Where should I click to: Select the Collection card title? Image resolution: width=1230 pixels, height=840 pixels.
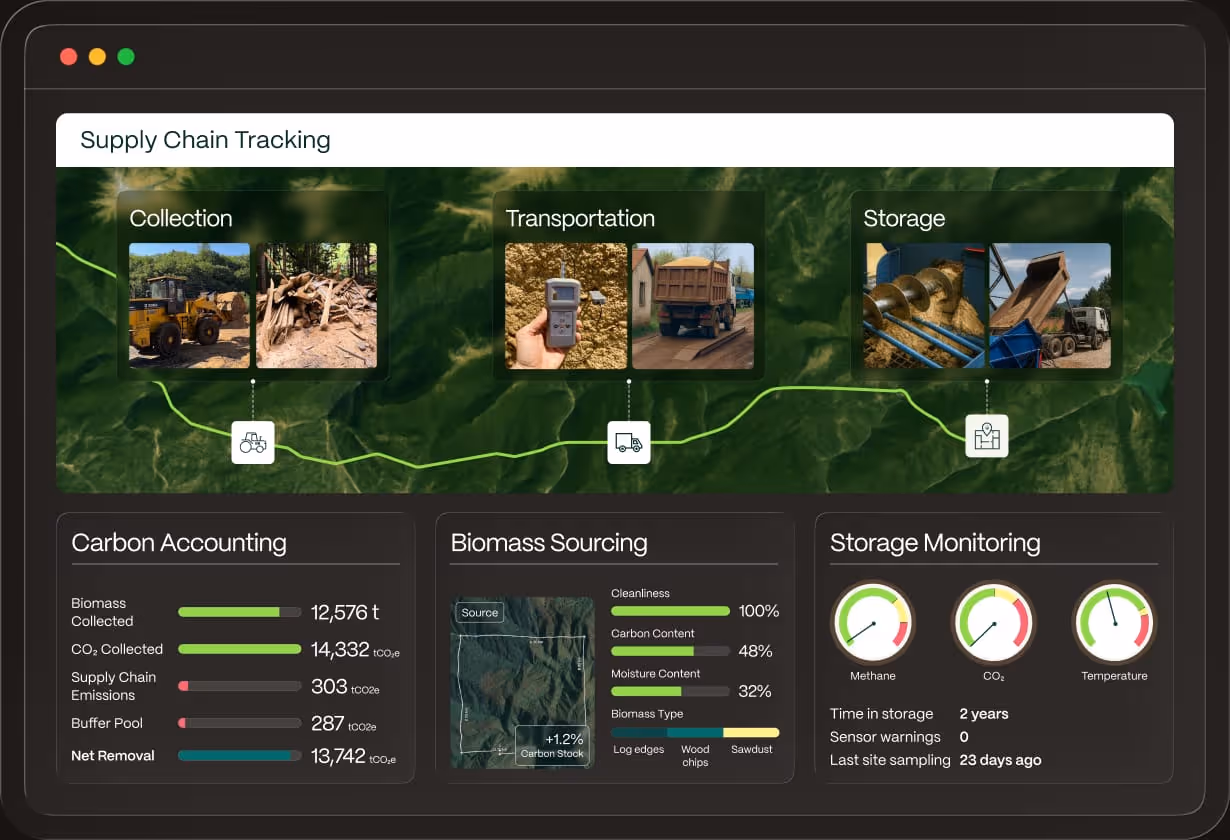(x=181, y=218)
